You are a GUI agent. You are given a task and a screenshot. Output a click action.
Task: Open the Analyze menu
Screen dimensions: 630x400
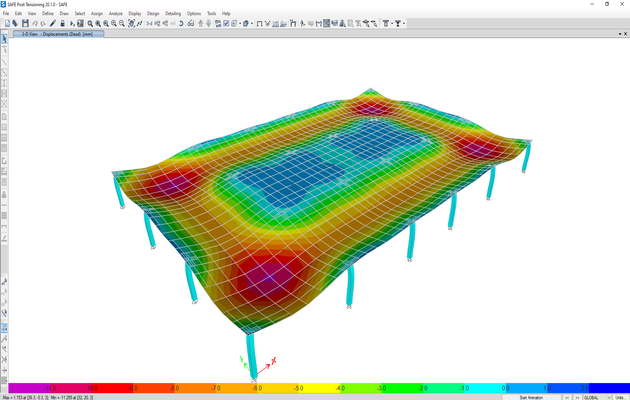(115, 14)
